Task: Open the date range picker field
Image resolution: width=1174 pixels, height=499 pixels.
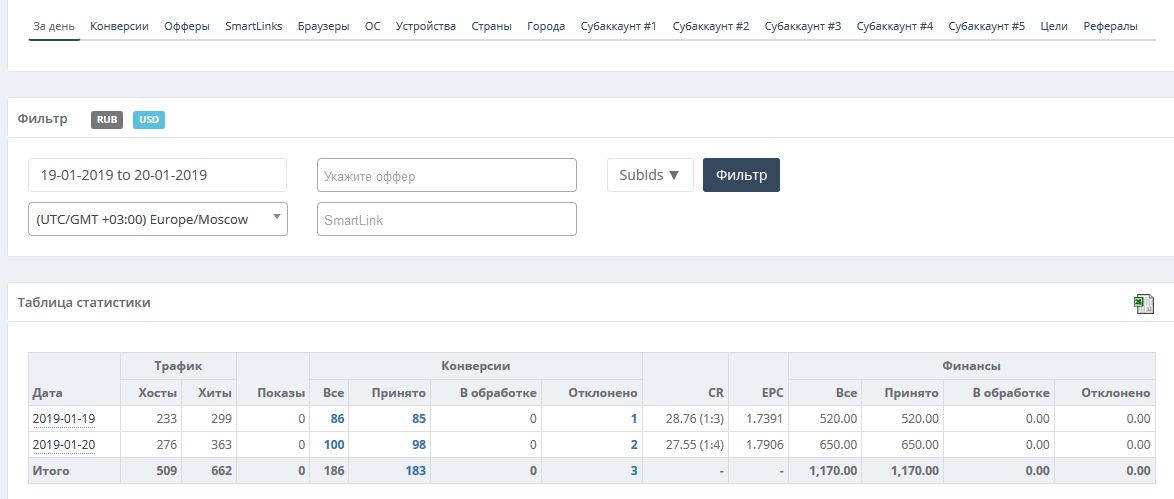Action: tap(158, 175)
